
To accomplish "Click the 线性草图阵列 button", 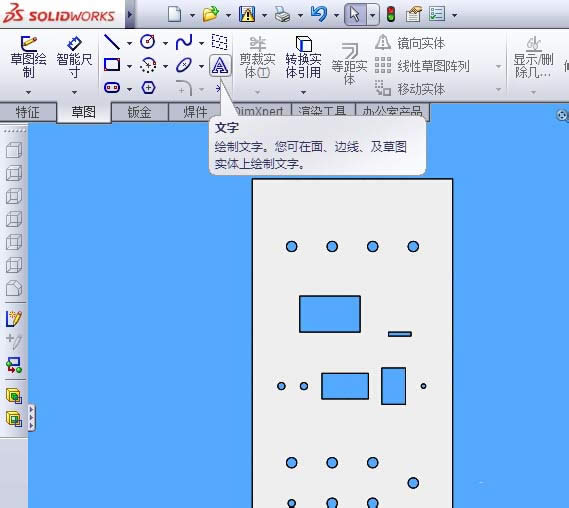I will tap(422, 66).
